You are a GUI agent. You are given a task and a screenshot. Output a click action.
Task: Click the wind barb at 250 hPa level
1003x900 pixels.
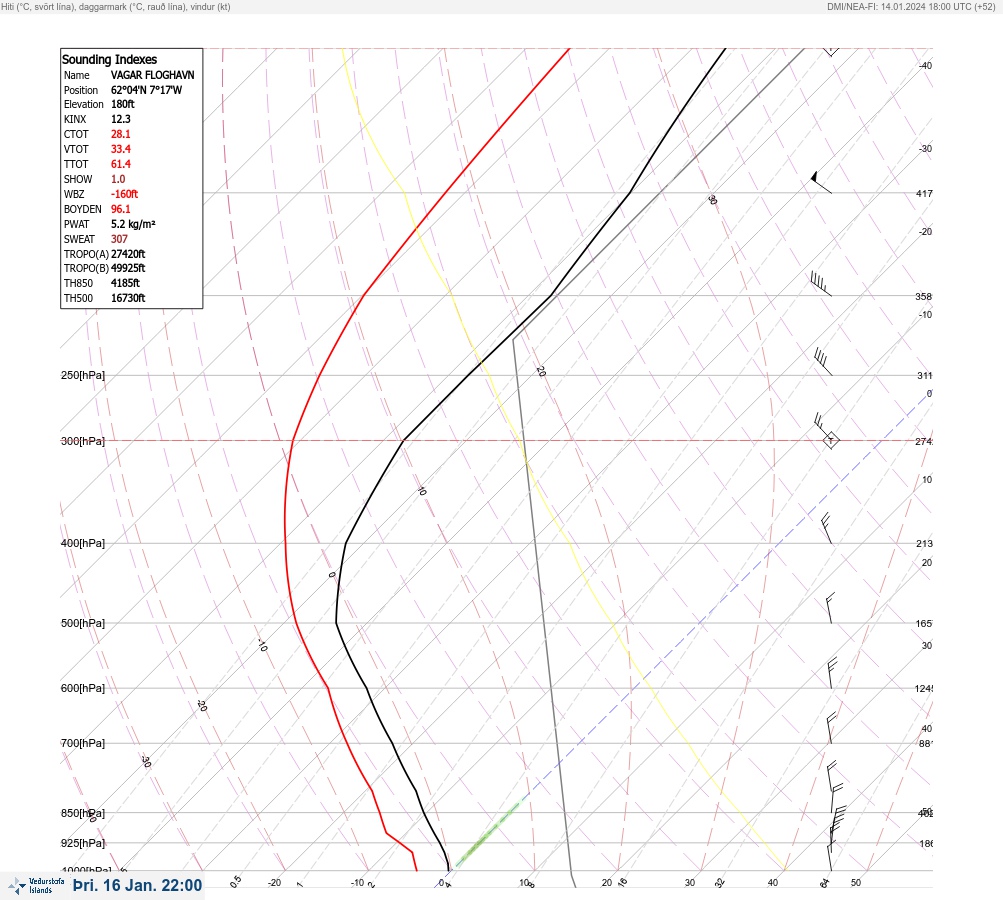[823, 362]
